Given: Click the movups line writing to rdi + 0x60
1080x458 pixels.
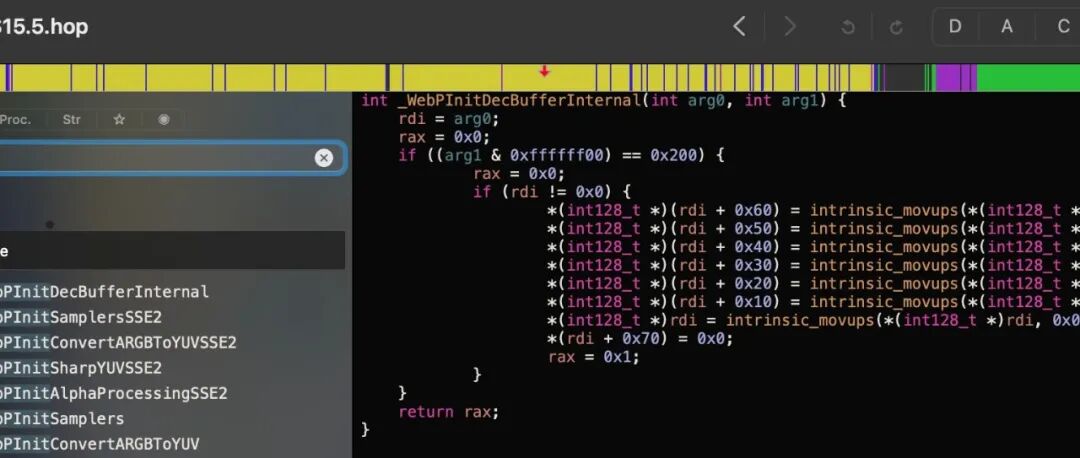Looking at the screenshot, I should [813, 210].
